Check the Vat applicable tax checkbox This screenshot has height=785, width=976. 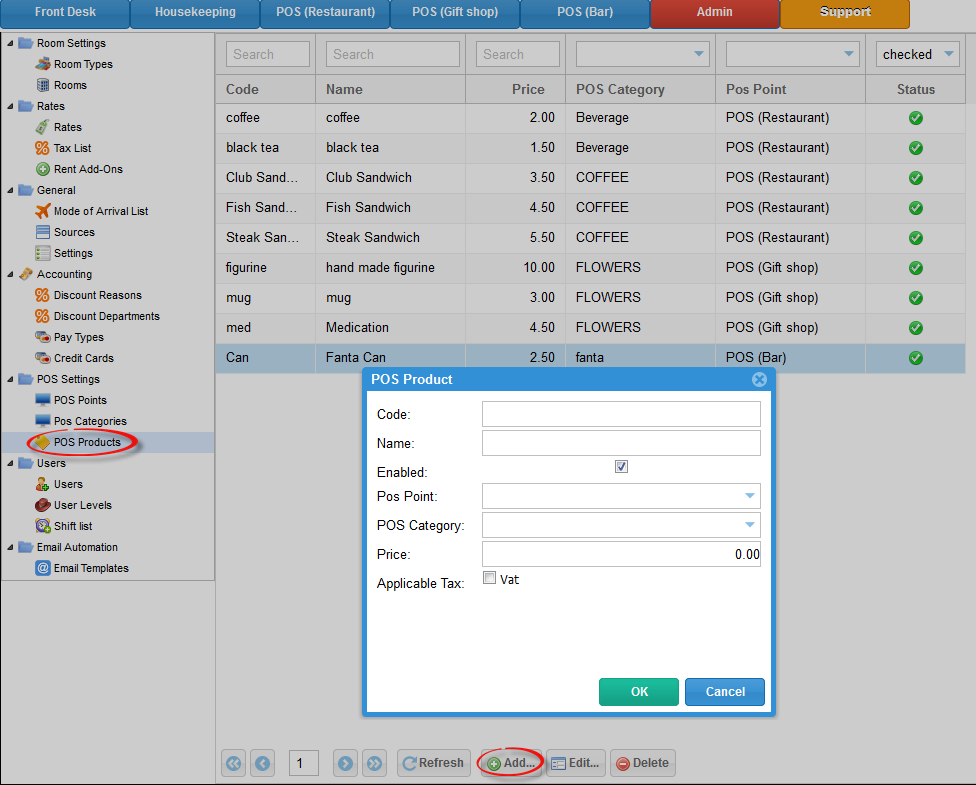(x=489, y=578)
